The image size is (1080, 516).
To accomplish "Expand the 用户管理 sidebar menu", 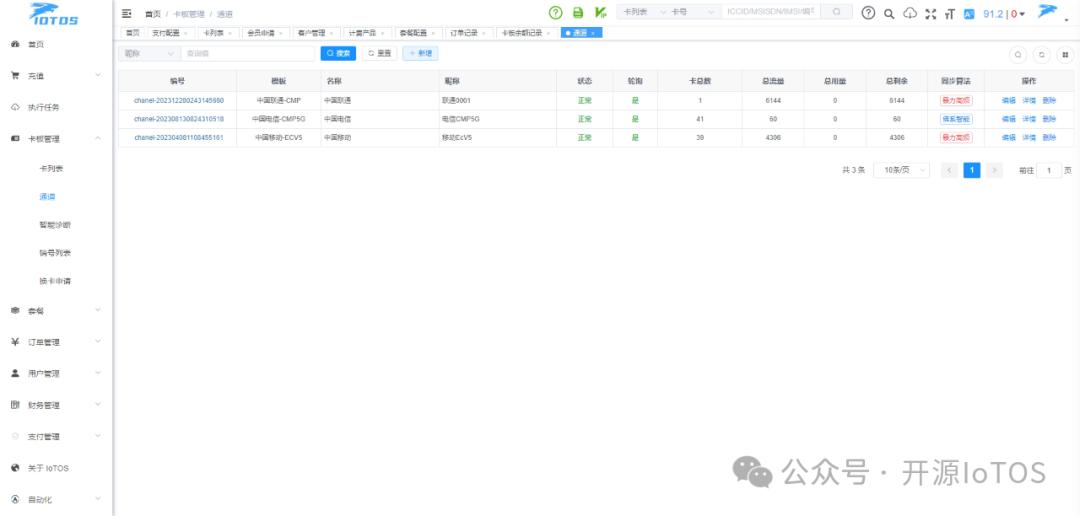I will pos(56,373).
